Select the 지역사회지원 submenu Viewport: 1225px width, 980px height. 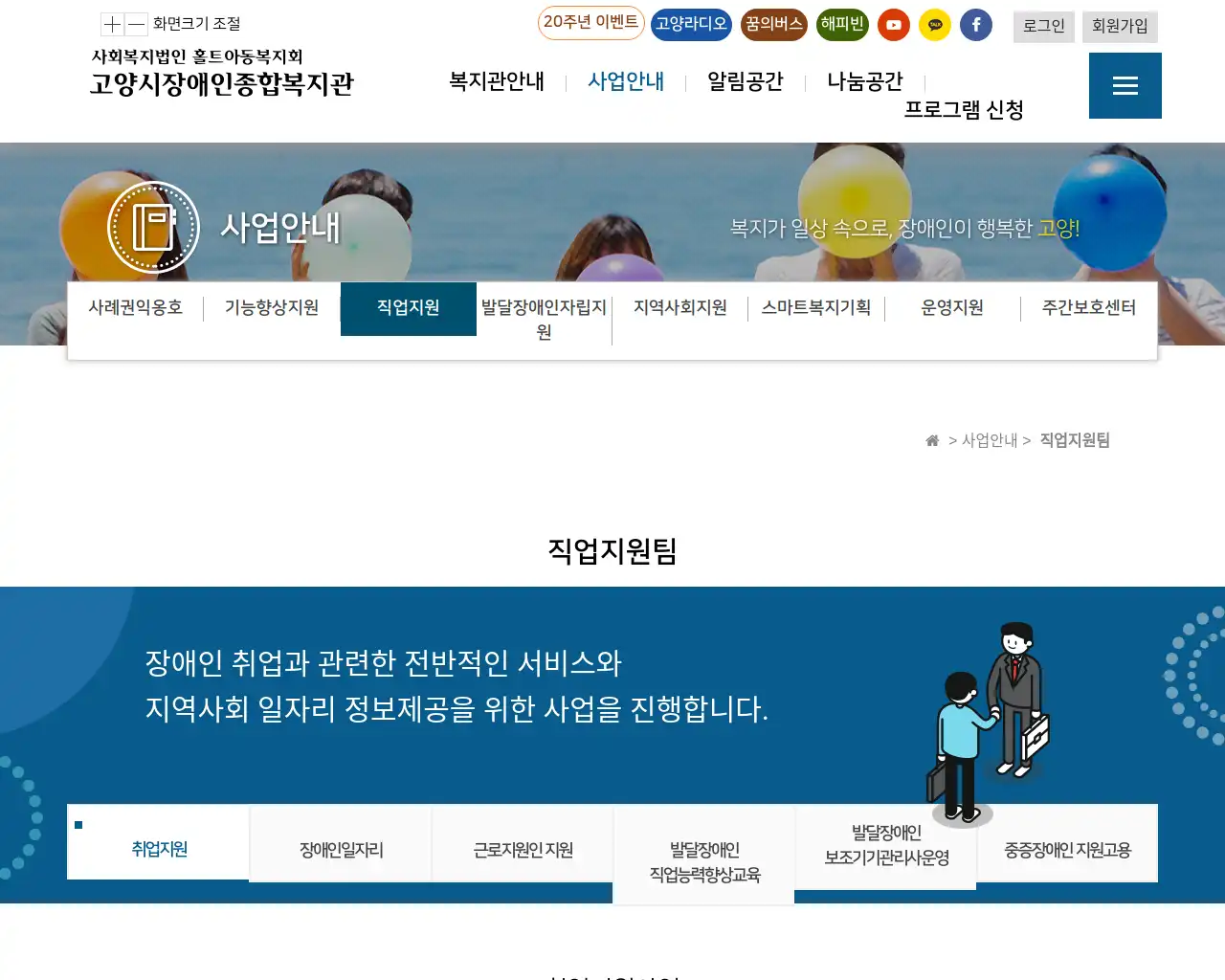pyautogui.click(x=680, y=308)
